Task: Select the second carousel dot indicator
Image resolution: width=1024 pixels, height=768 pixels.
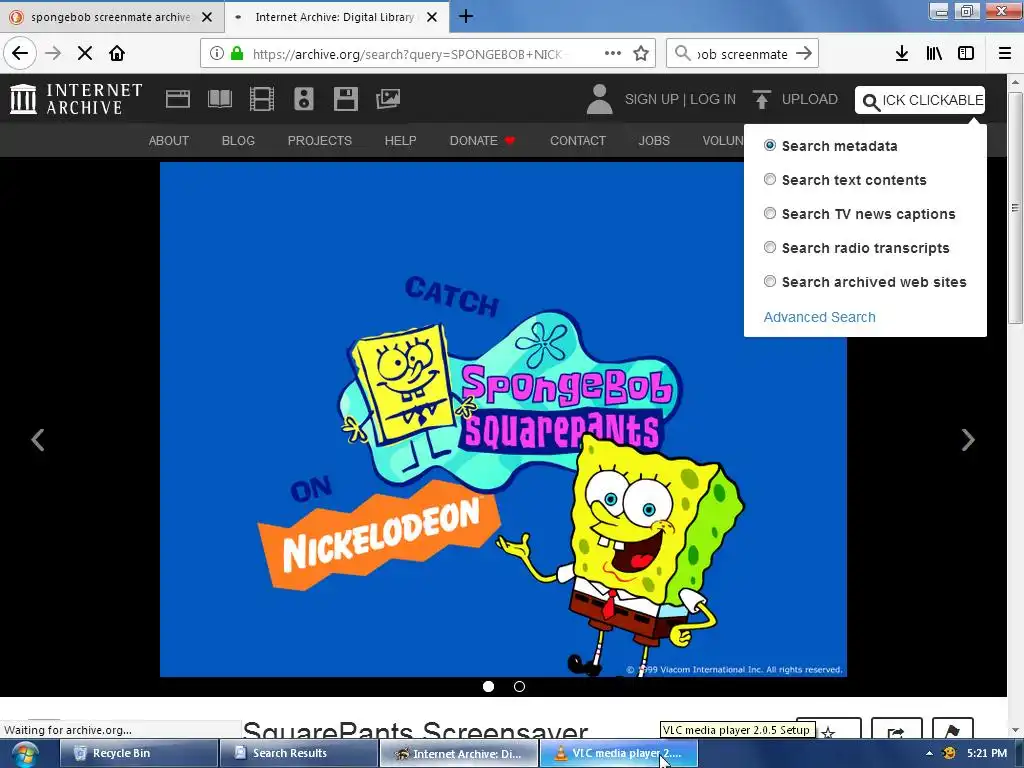Action: [x=519, y=686]
